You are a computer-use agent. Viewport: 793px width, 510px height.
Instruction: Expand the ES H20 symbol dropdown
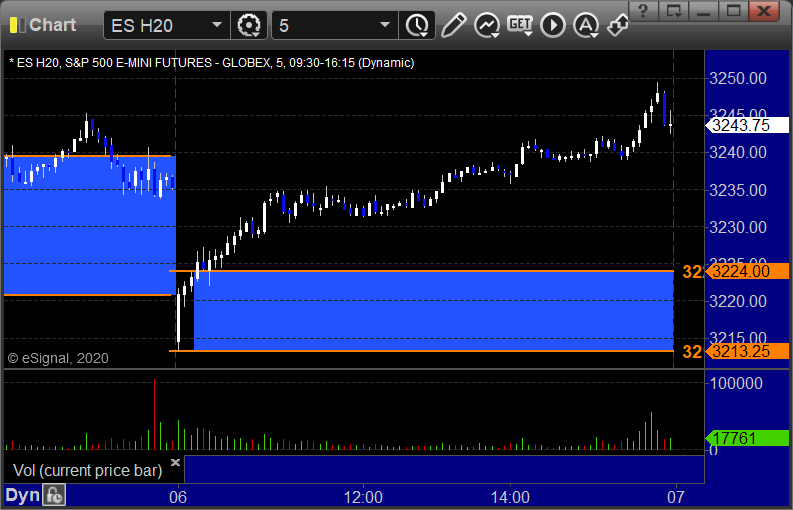pyautogui.click(x=217, y=25)
